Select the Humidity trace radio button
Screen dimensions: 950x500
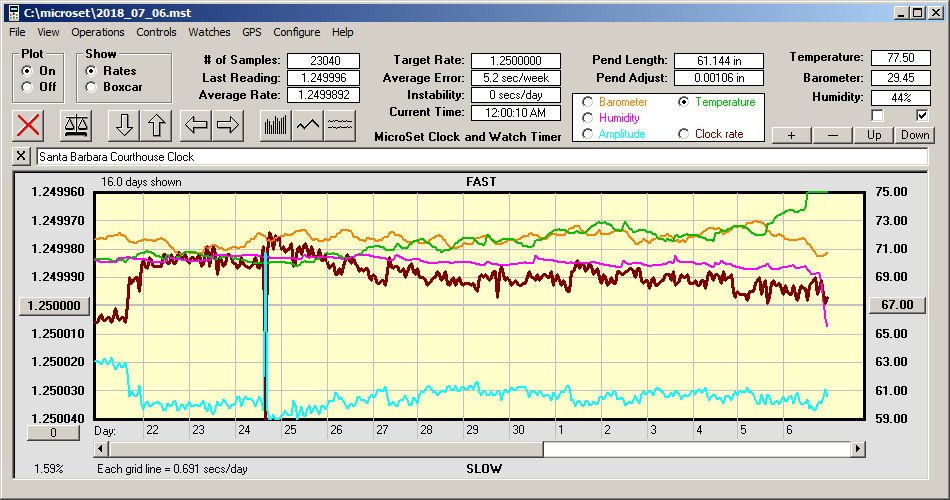click(587, 118)
